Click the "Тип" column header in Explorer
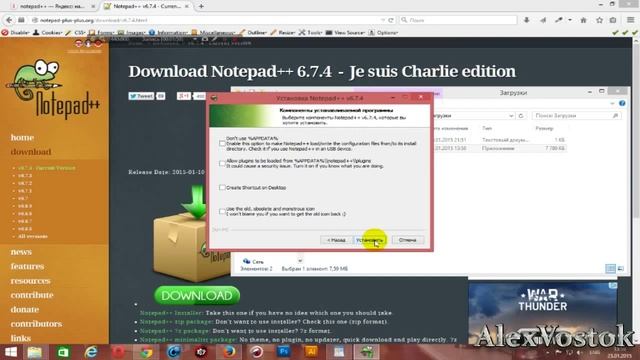 tap(487, 128)
